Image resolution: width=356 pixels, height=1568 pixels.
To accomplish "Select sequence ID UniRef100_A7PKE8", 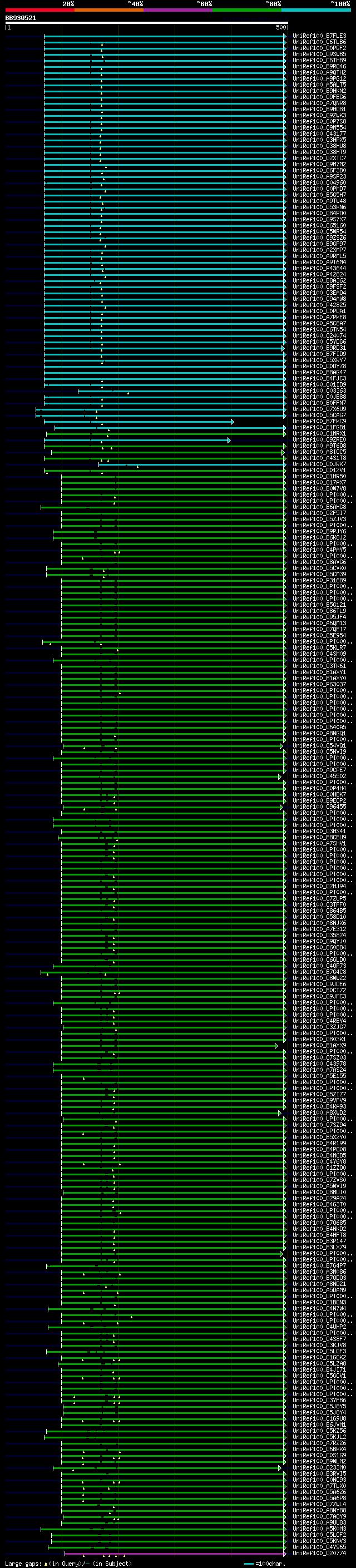I will pyautogui.click(x=319, y=317).
